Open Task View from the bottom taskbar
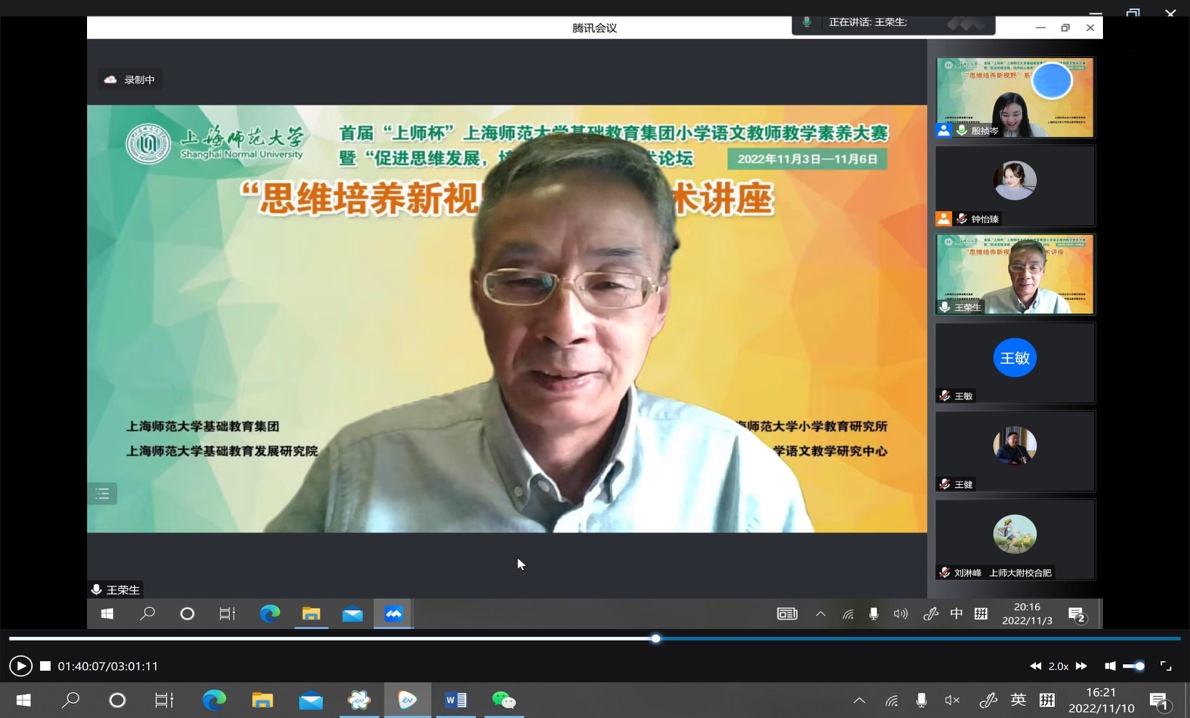The width and height of the screenshot is (1190, 718). click(165, 700)
